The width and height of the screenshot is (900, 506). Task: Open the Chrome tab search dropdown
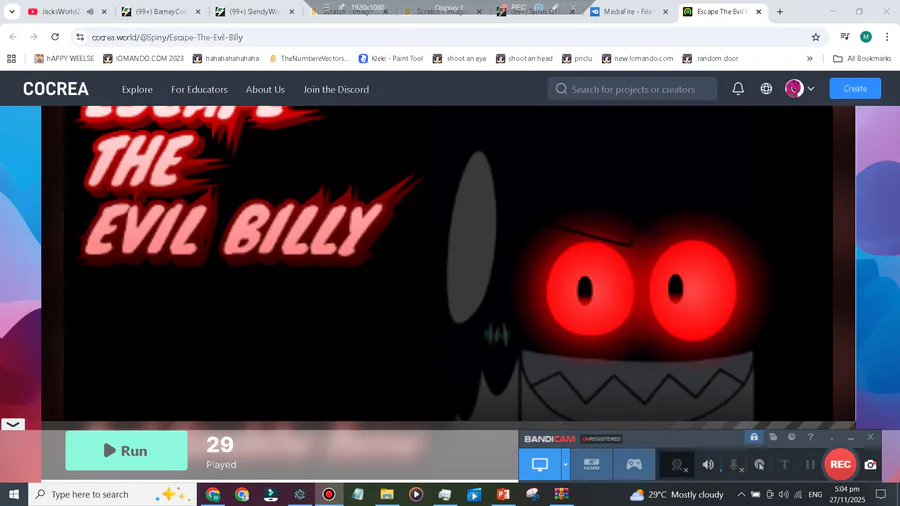tap(12, 11)
